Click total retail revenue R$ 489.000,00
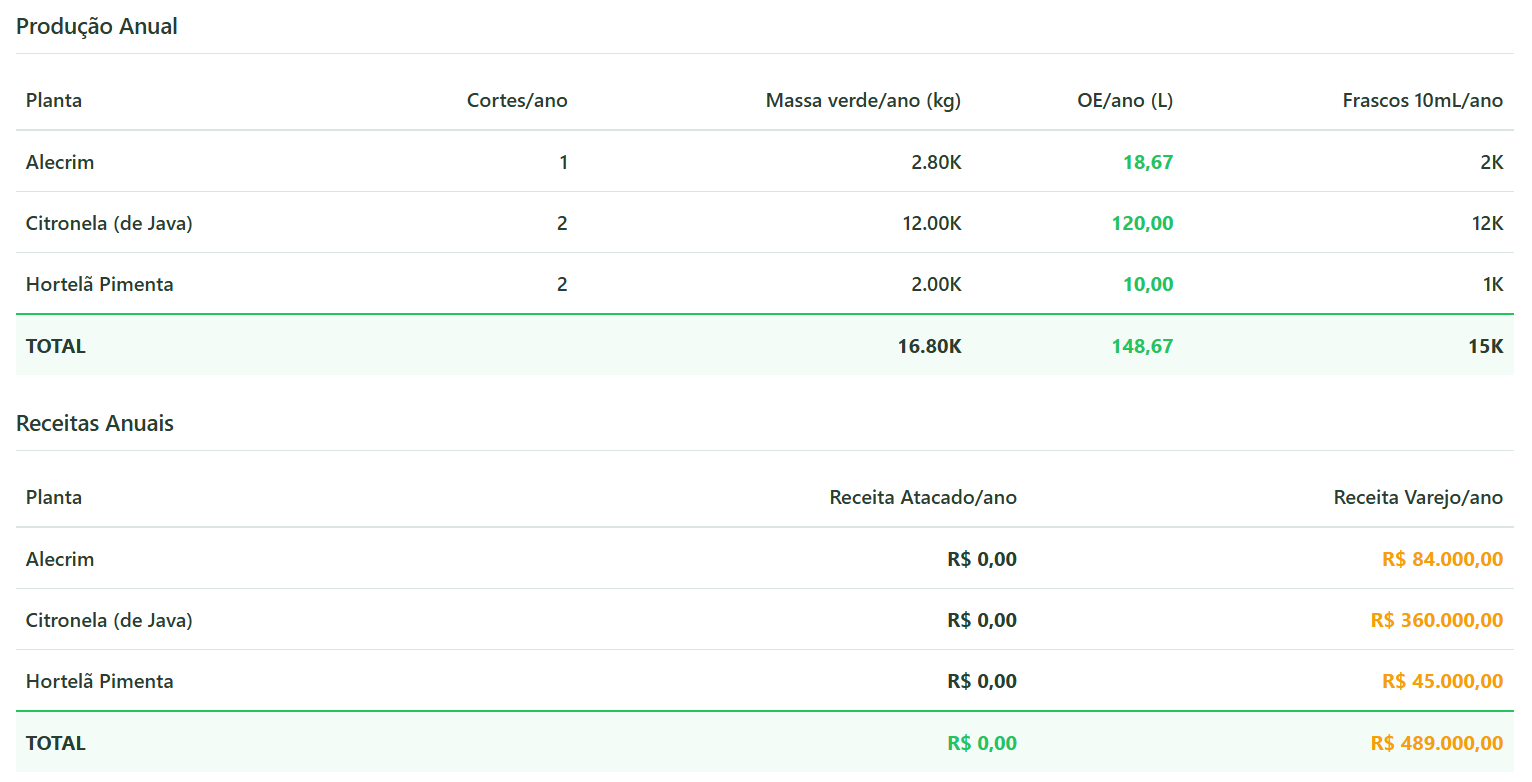The height and width of the screenshot is (782, 1532). pos(1437,743)
